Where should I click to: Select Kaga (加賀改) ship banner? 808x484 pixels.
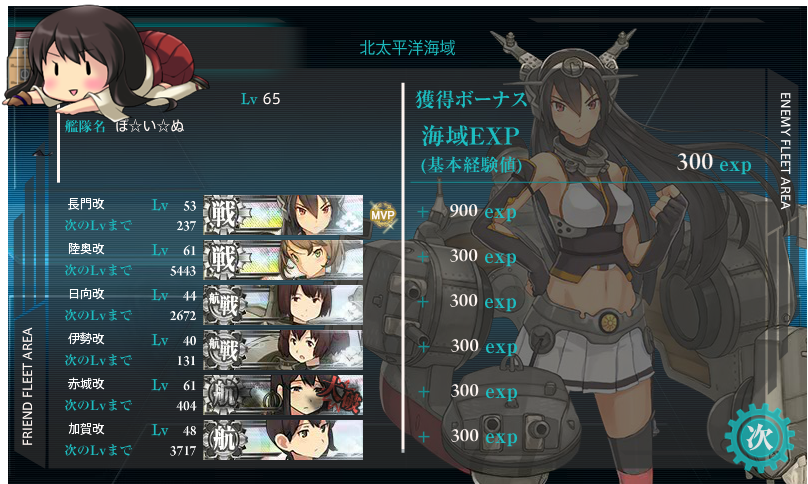283,440
